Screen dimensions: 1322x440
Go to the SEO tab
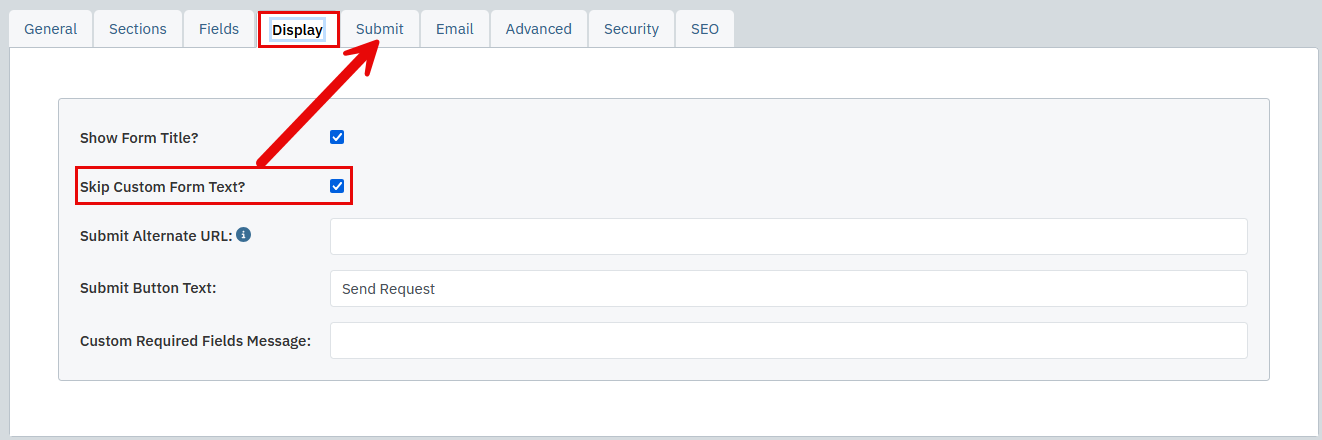pos(705,29)
